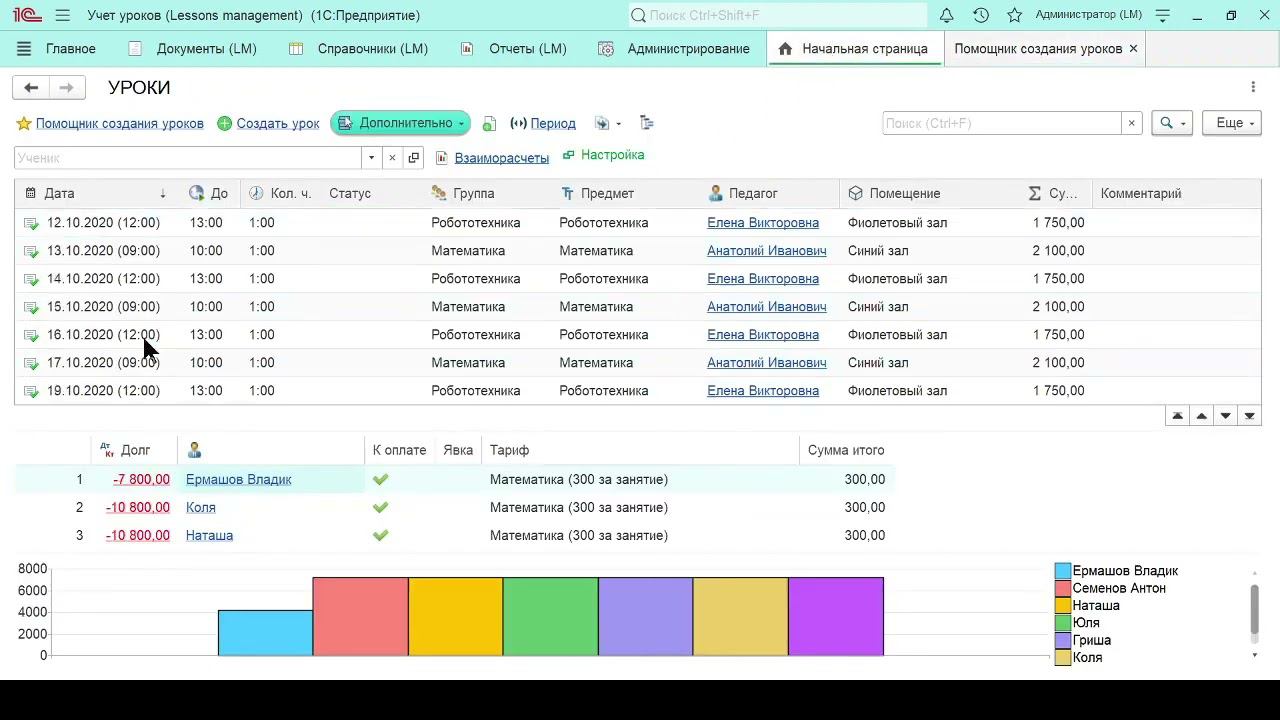Open service settings lines menu in title bar

coord(1162,15)
